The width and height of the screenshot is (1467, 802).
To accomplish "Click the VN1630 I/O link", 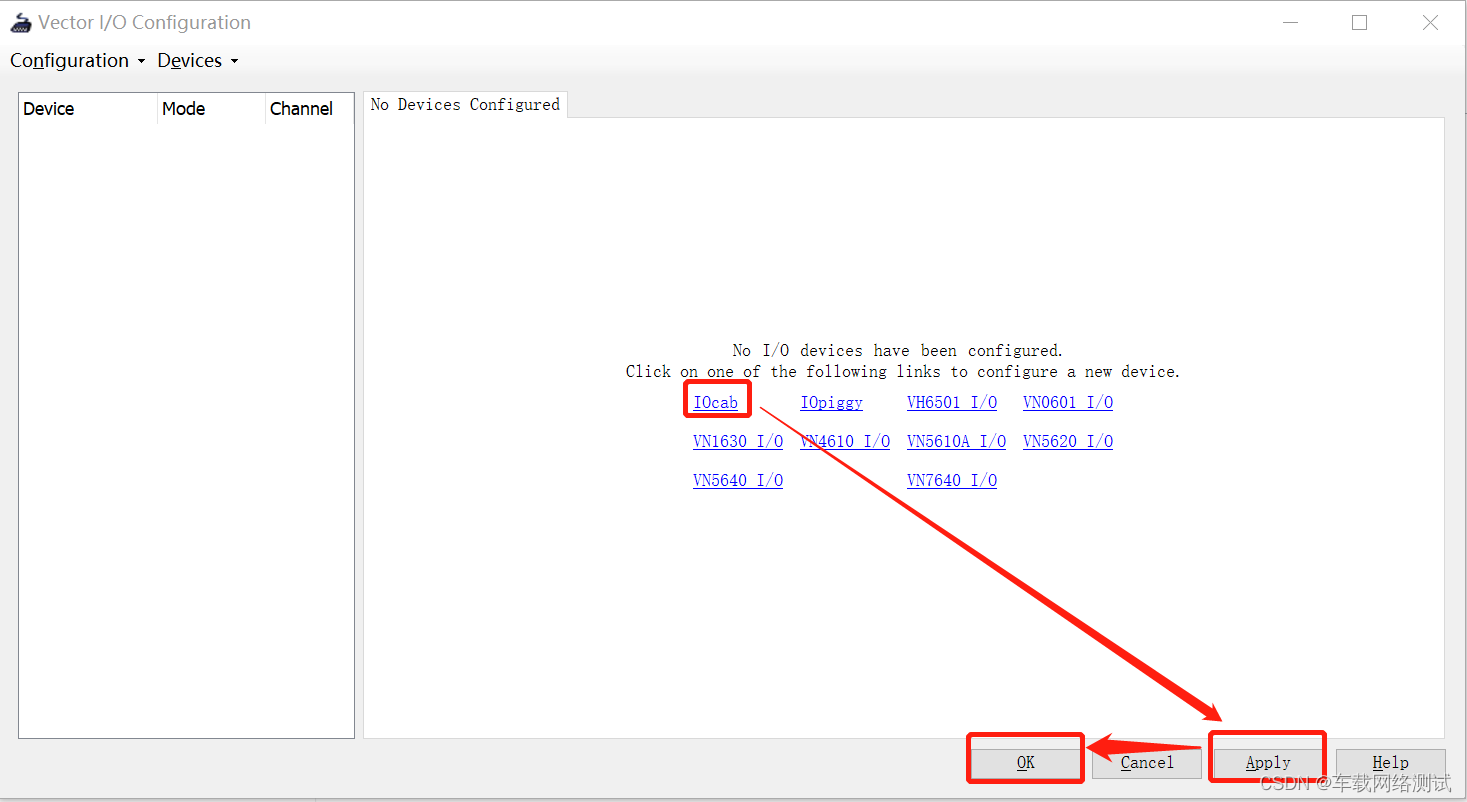I will coord(738,442).
